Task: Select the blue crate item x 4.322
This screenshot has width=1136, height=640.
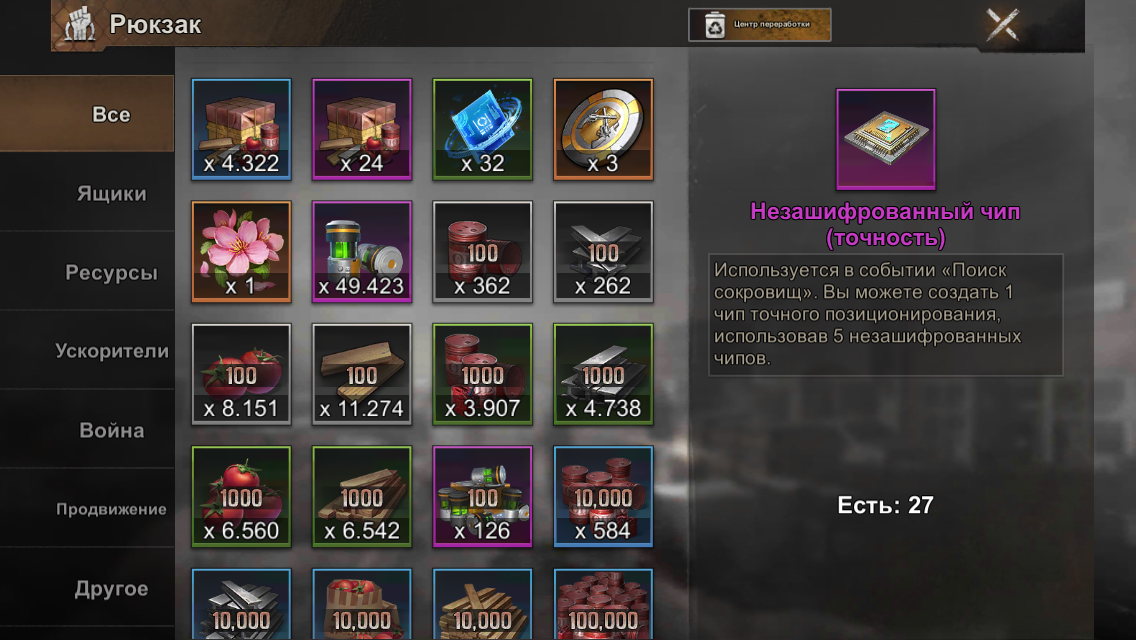Action: (x=241, y=129)
